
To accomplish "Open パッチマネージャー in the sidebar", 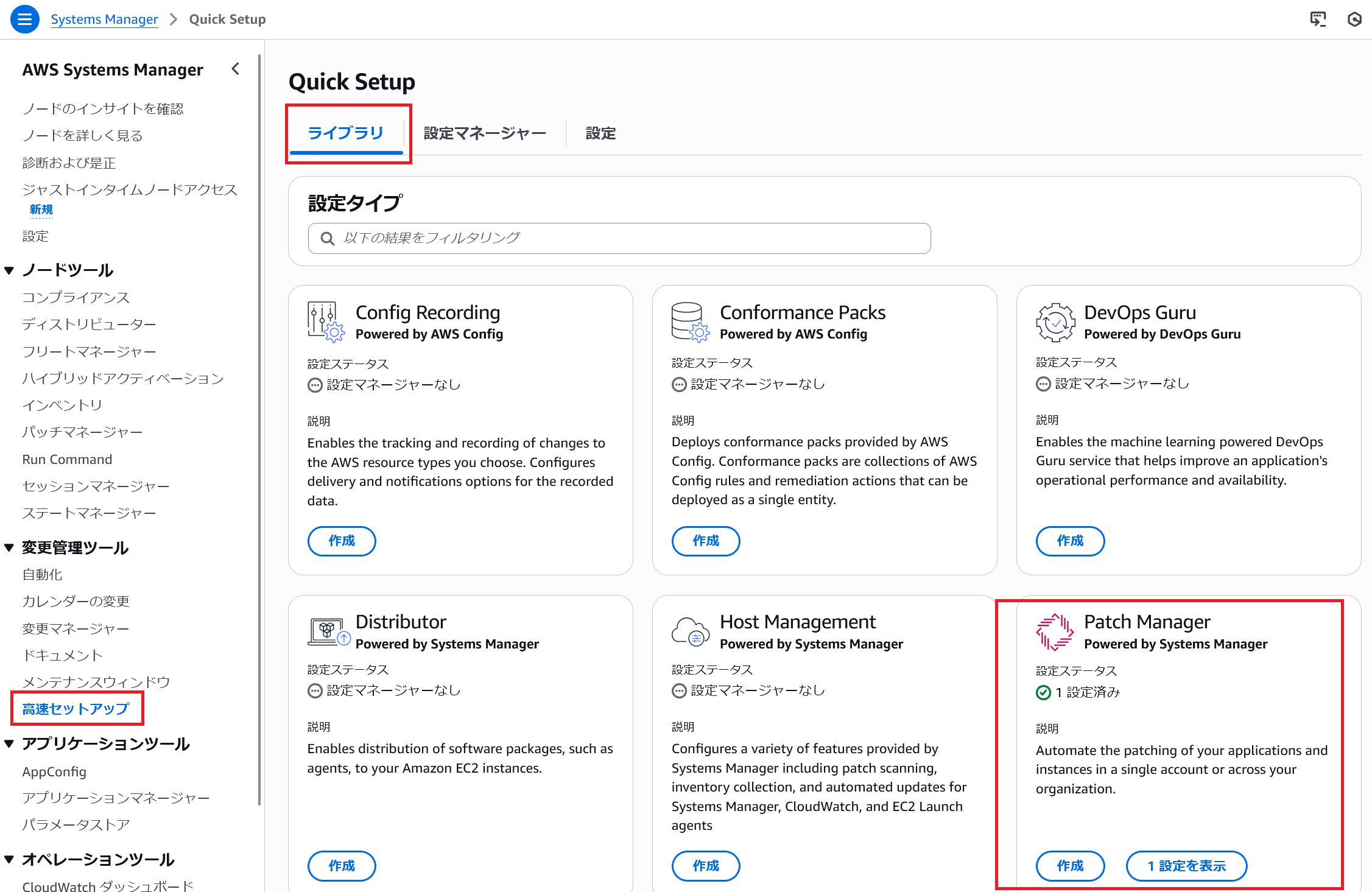I will pyautogui.click(x=82, y=432).
